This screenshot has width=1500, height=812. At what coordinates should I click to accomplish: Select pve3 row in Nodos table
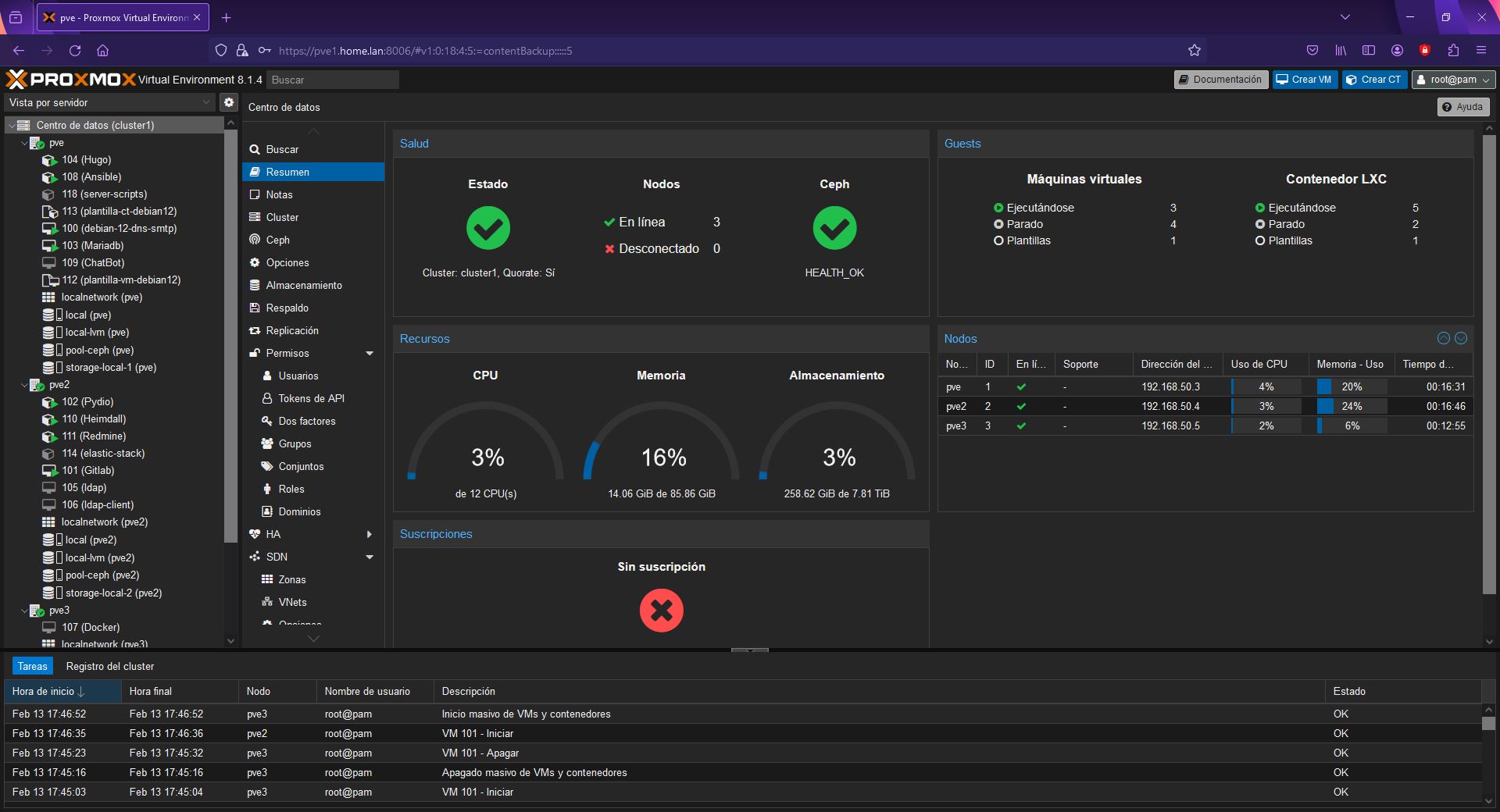click(x=1205, y=426)
